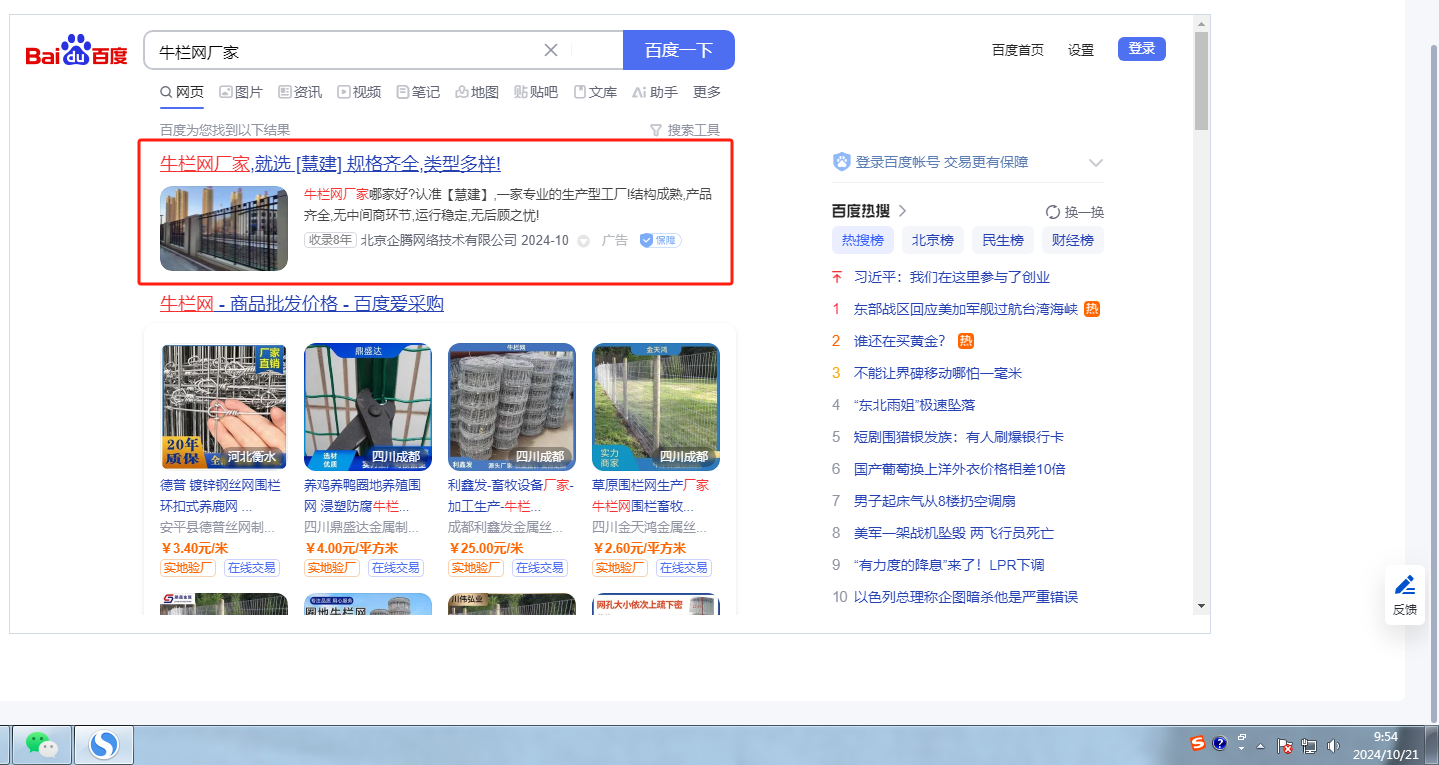Click the 热 badge beside 谁还在买黄金
Screen dimensions: 1439x765
tap(966, 341)
